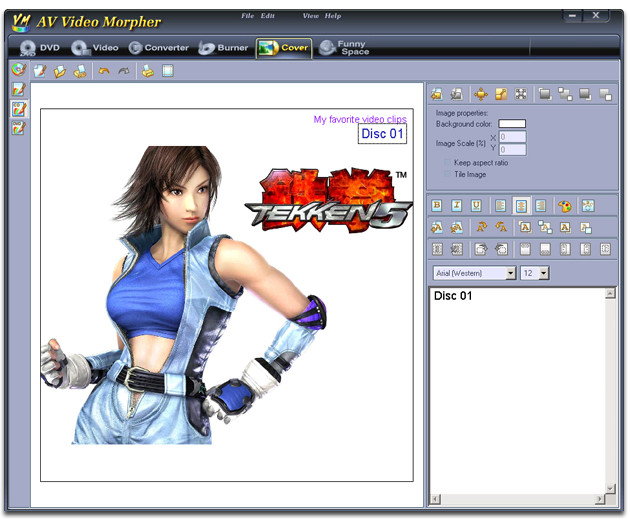Go to the Funny Space tab
The width and height of the screenshot is (630, 523).
click(344, 48)
